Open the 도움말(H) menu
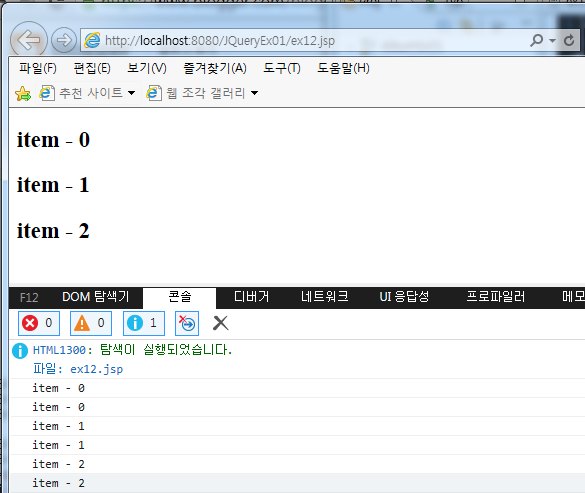The image size is (585, 493). [343, 68]
